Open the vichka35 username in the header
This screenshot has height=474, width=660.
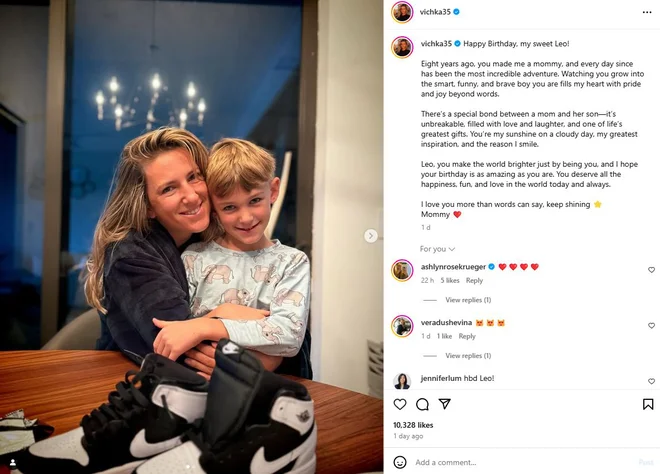(x=435, y=12)
